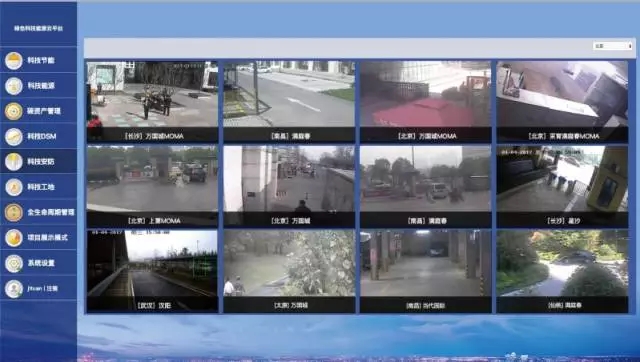Click the 科技节能 sidebar icon
Image resolution: width=640 pixels, height=362 pixels.
13,61
